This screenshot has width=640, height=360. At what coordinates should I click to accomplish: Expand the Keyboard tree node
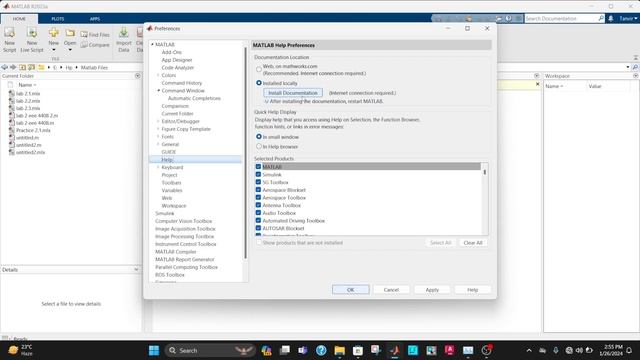[x=158, y=167]
